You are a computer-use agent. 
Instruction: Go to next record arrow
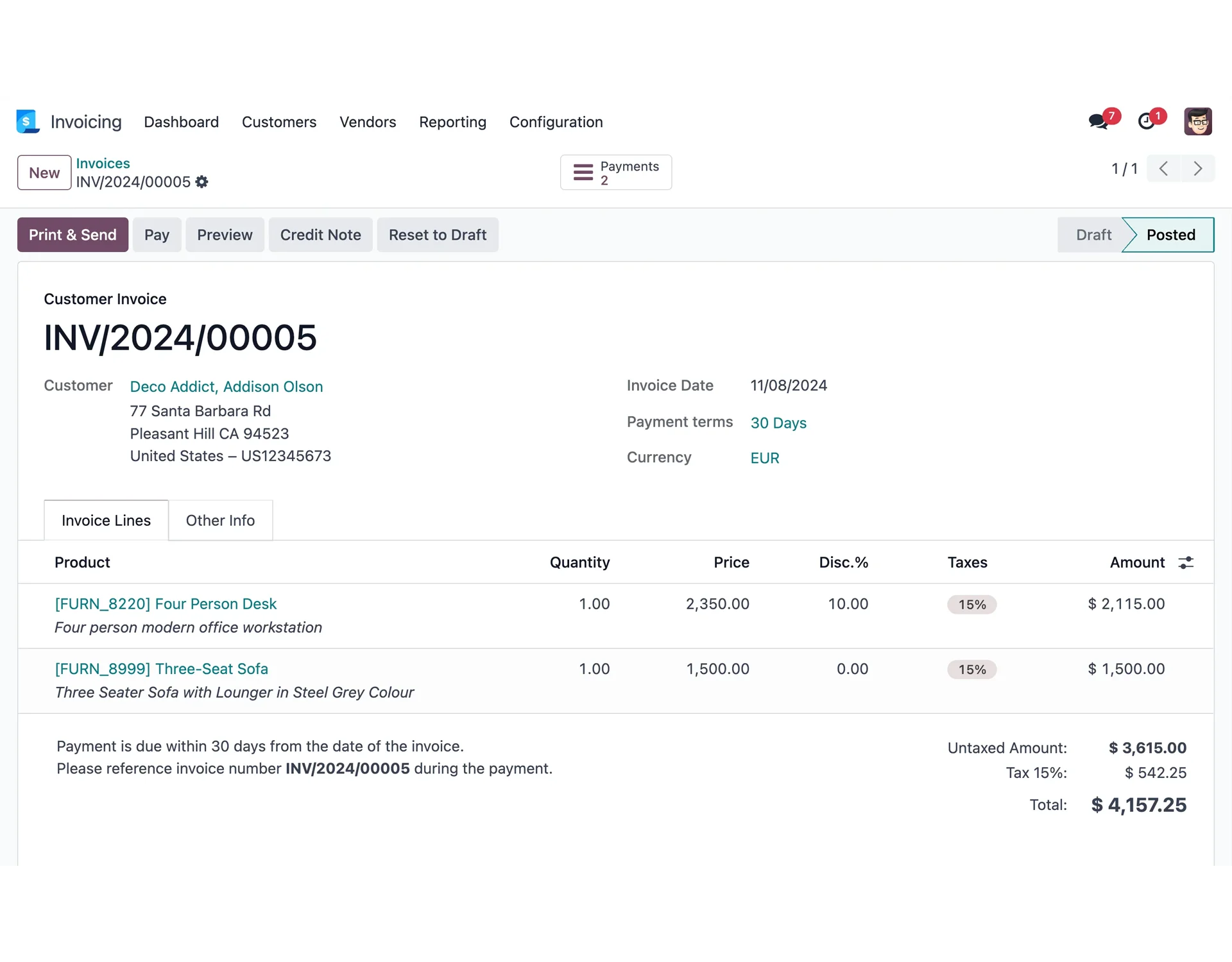pos(1197,169)
